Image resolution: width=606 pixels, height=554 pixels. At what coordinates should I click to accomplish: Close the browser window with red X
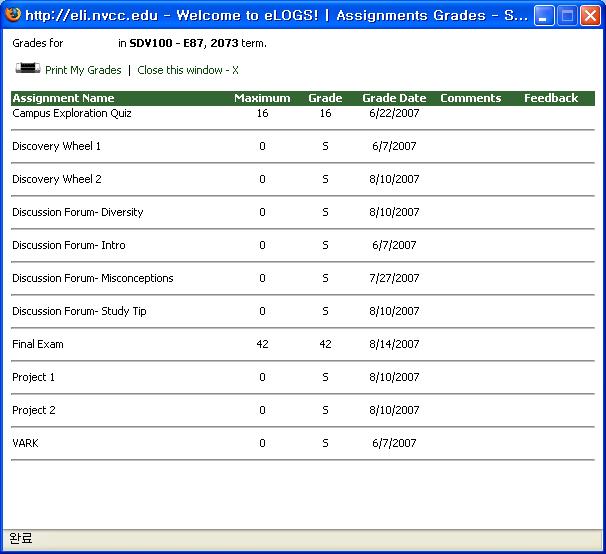[x=590, y=16]
